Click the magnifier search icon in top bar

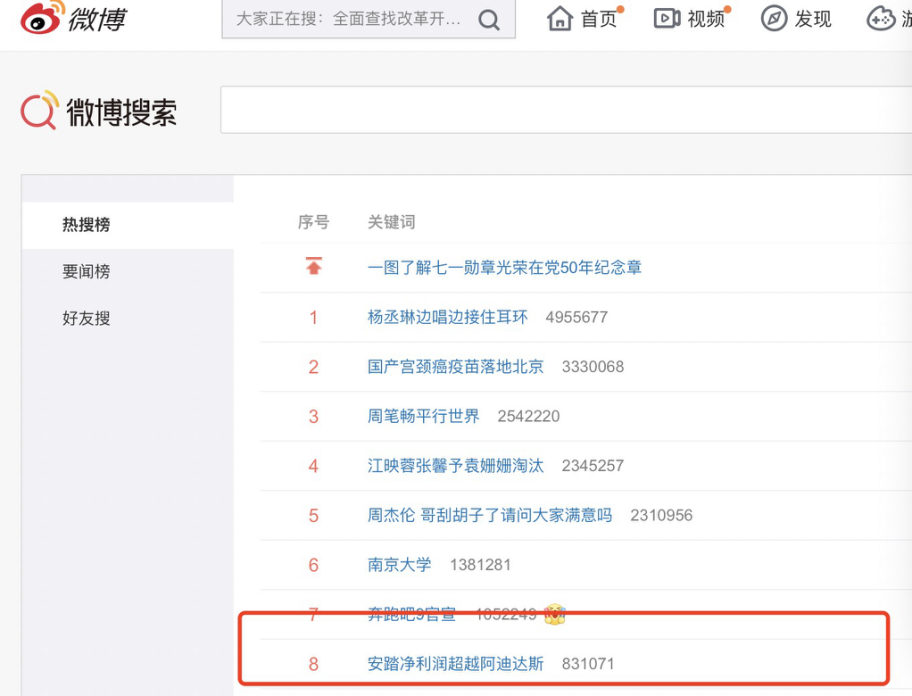pyautogui.click(x=489, y=20)
